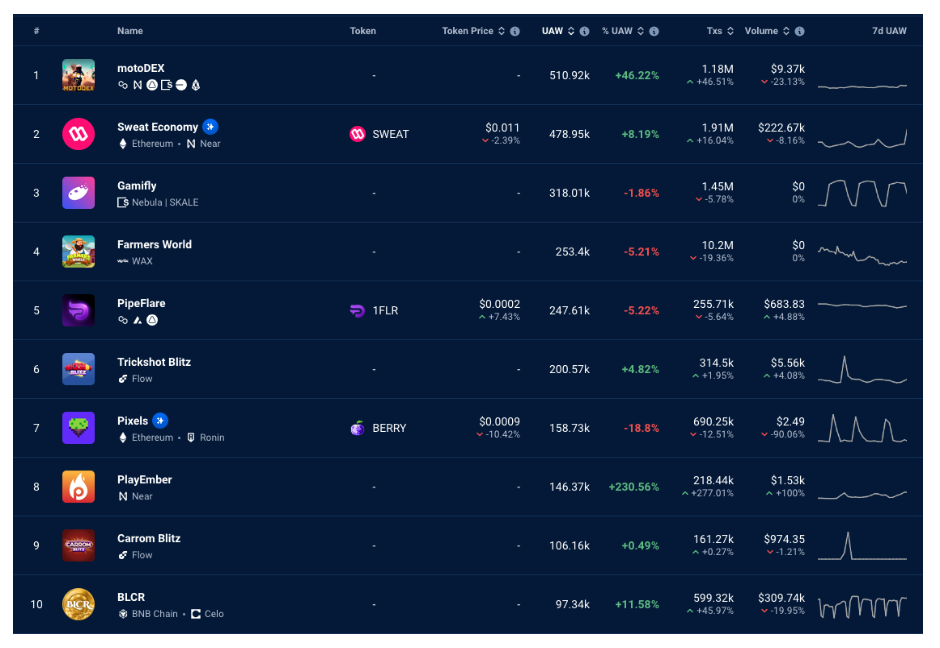The image size is (940, 648).
Task: View BLCR 7d UAW sparkline chart
Action: click(x=863, y=607)
